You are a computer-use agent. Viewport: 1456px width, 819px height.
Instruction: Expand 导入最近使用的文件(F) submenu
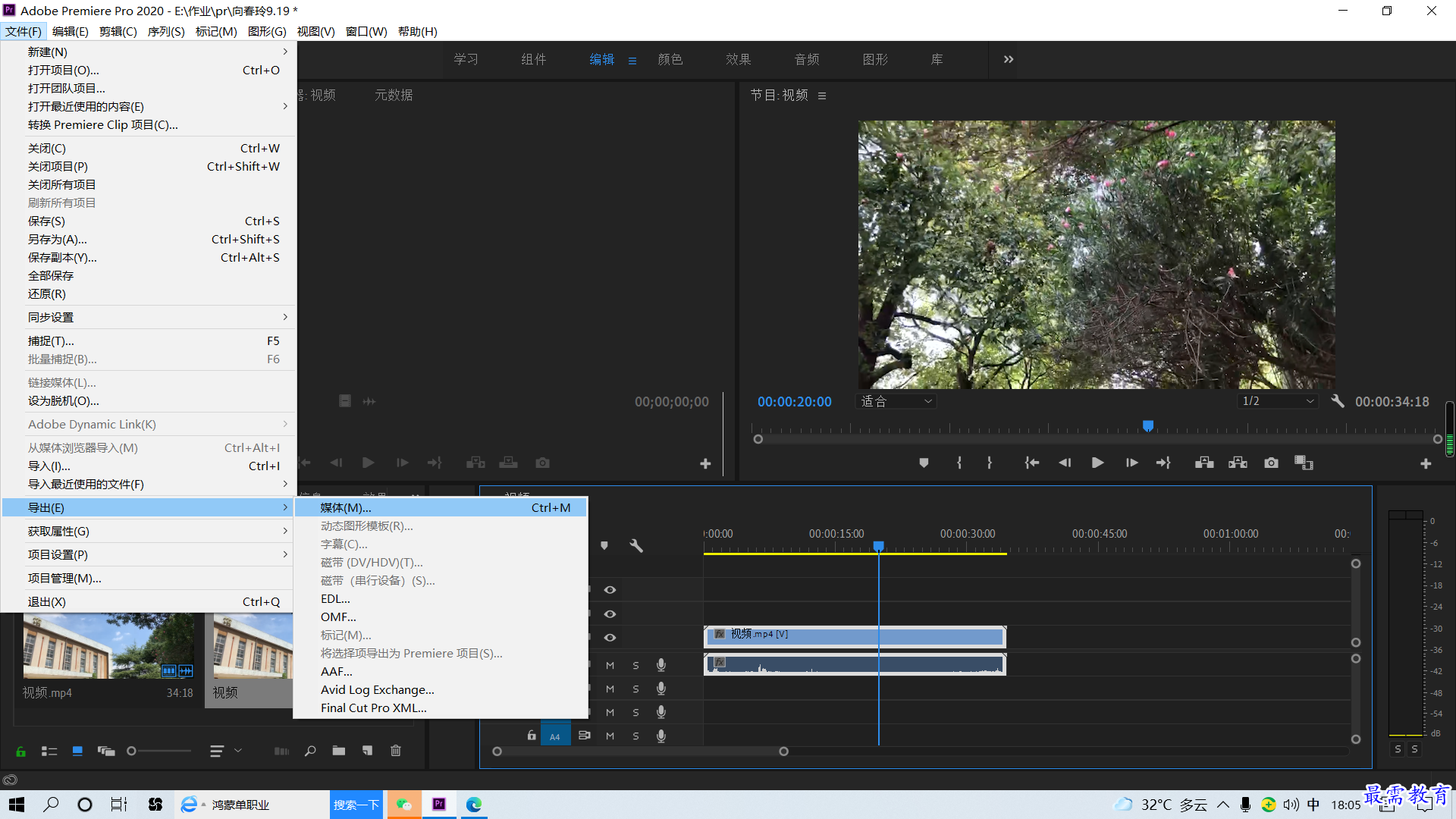click(x=149, y=484)
